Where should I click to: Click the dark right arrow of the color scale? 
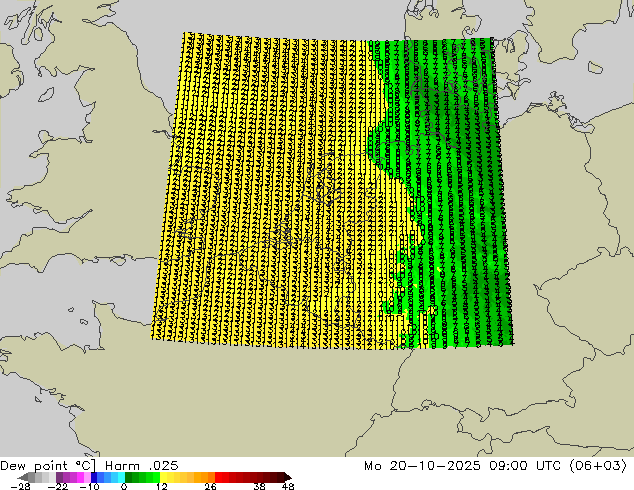pos(288,477)
